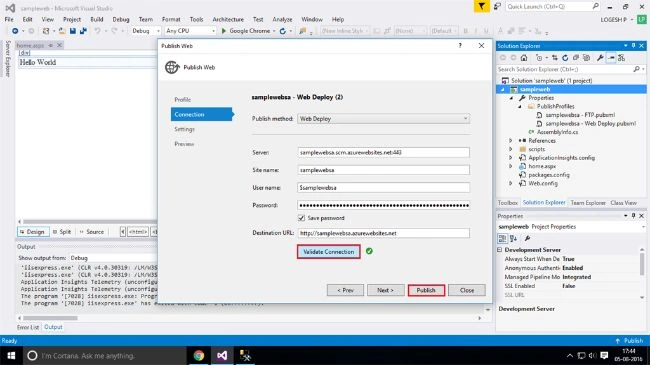This screenshot has width=650, height=365.
Task: Click the Undo arrow in the toolbar
Action: (x=97, y=31)
